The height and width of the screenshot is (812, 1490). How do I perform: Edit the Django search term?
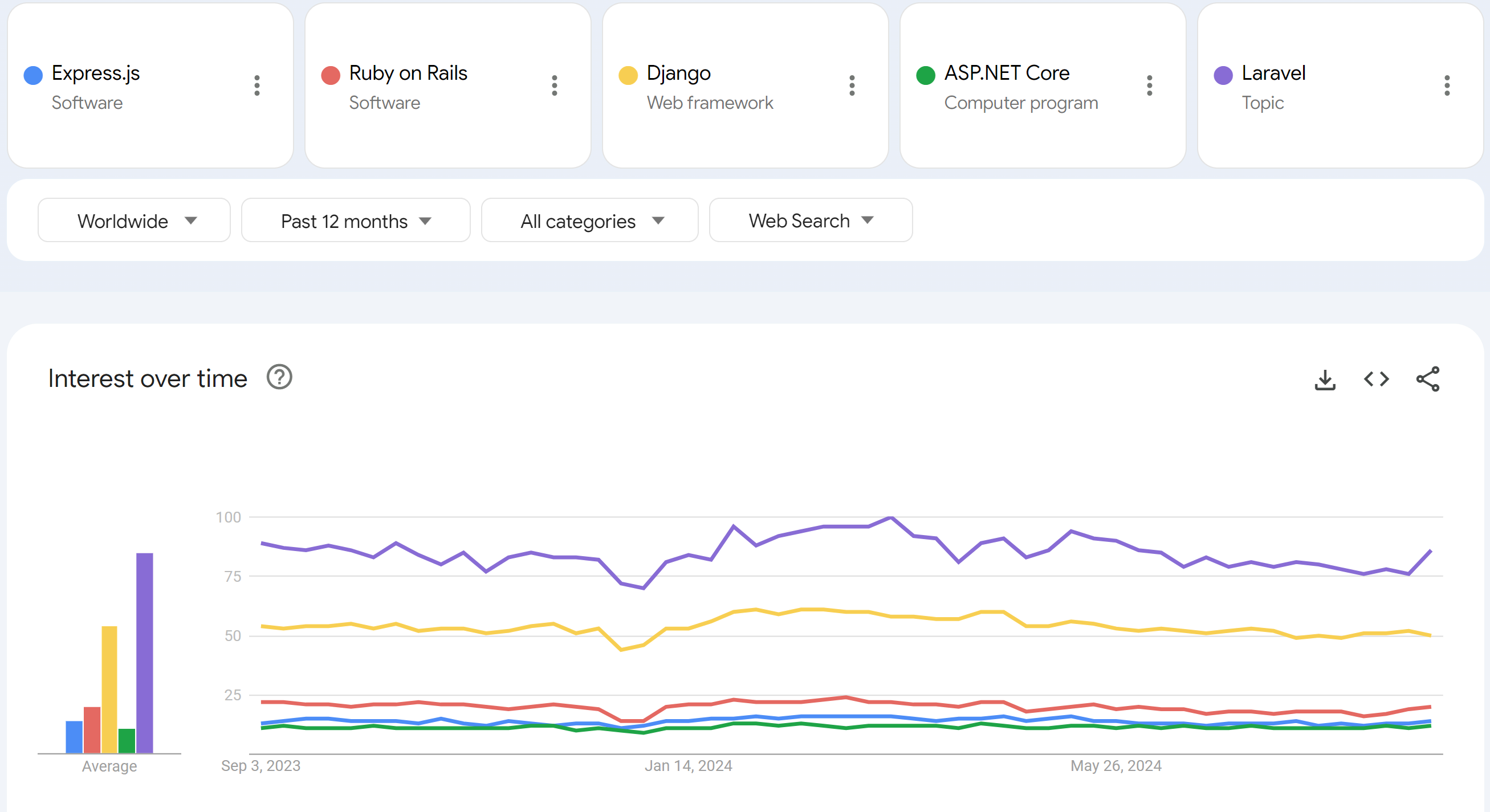coord(678,74)
